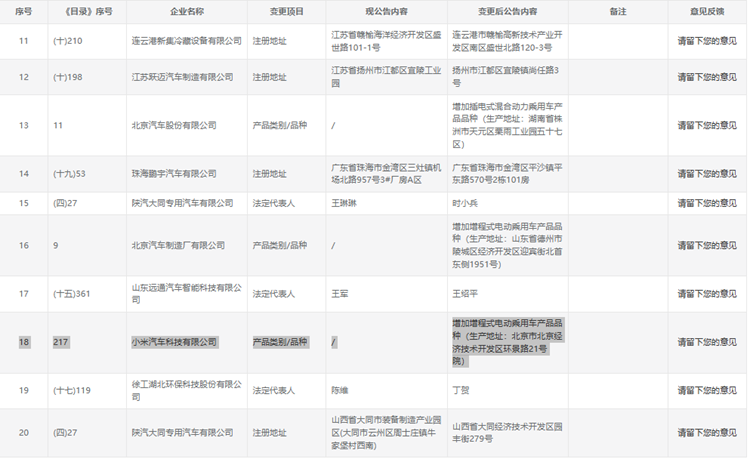The image size is (750, 459).
Task: Click 陕汽大同专用汽车有限公司 in row 15
Action: [182, 203]
